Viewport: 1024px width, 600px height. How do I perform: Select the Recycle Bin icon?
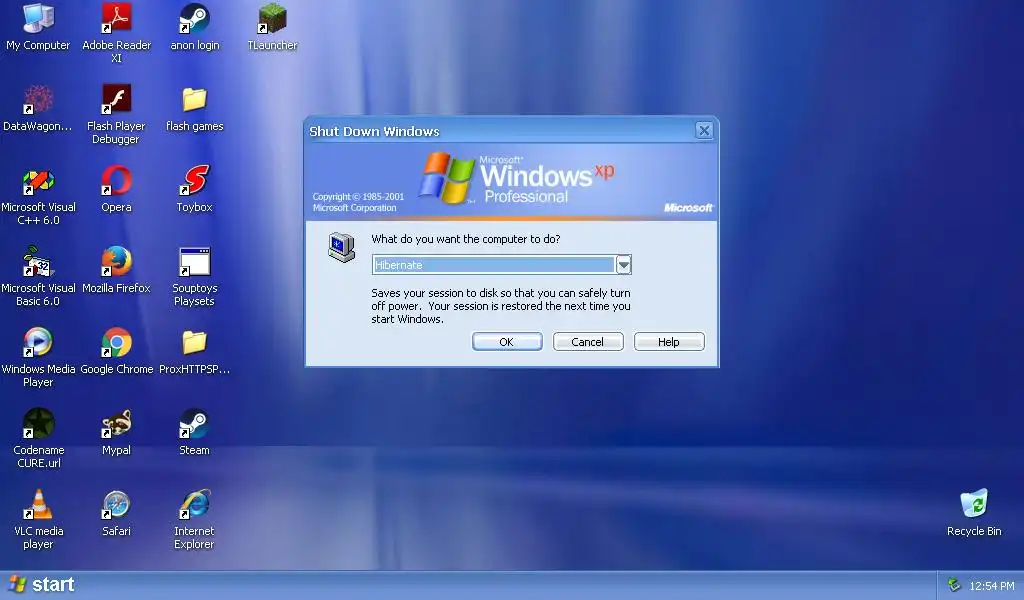coord(974,505)
